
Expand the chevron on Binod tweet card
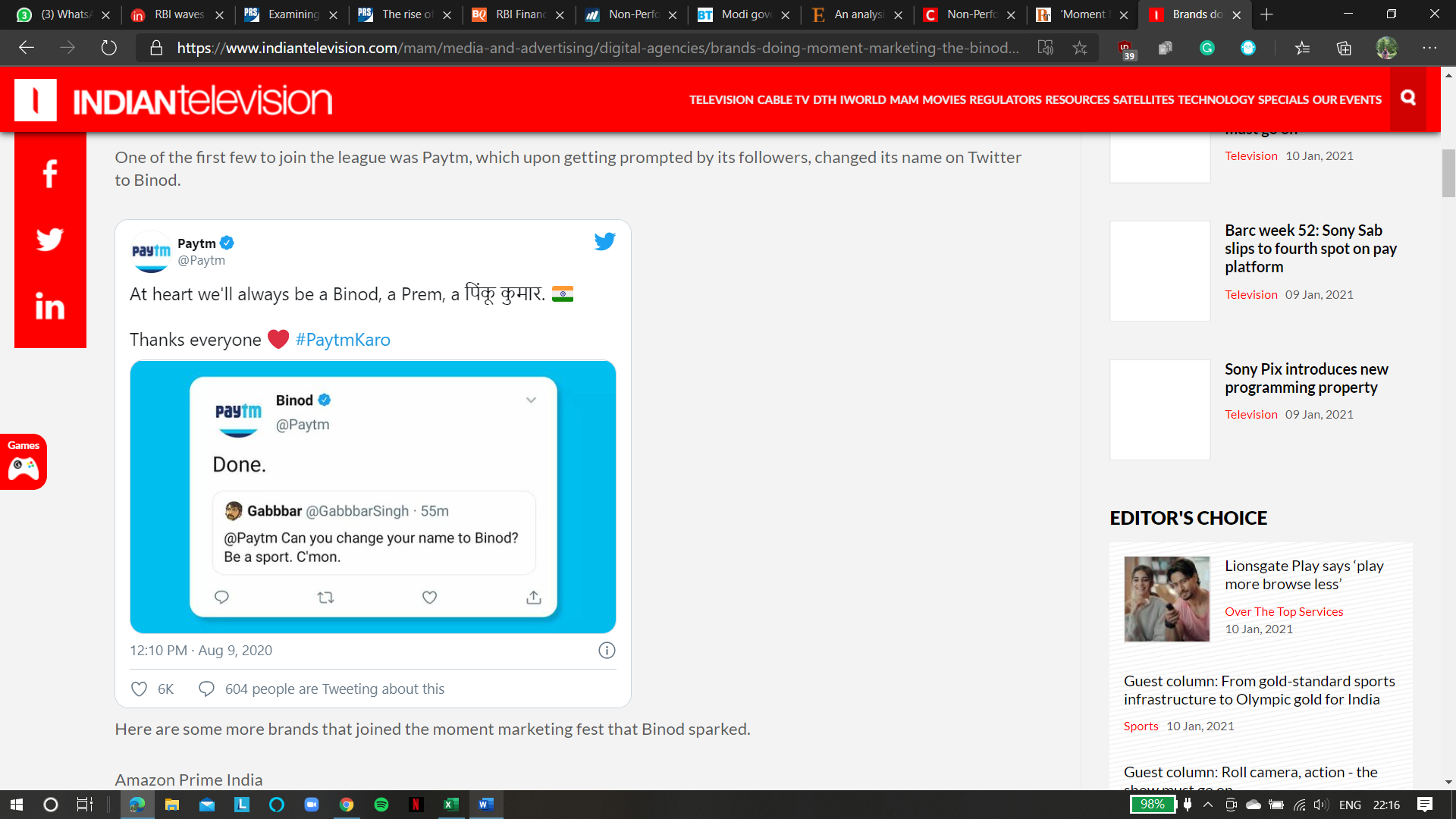531,400
